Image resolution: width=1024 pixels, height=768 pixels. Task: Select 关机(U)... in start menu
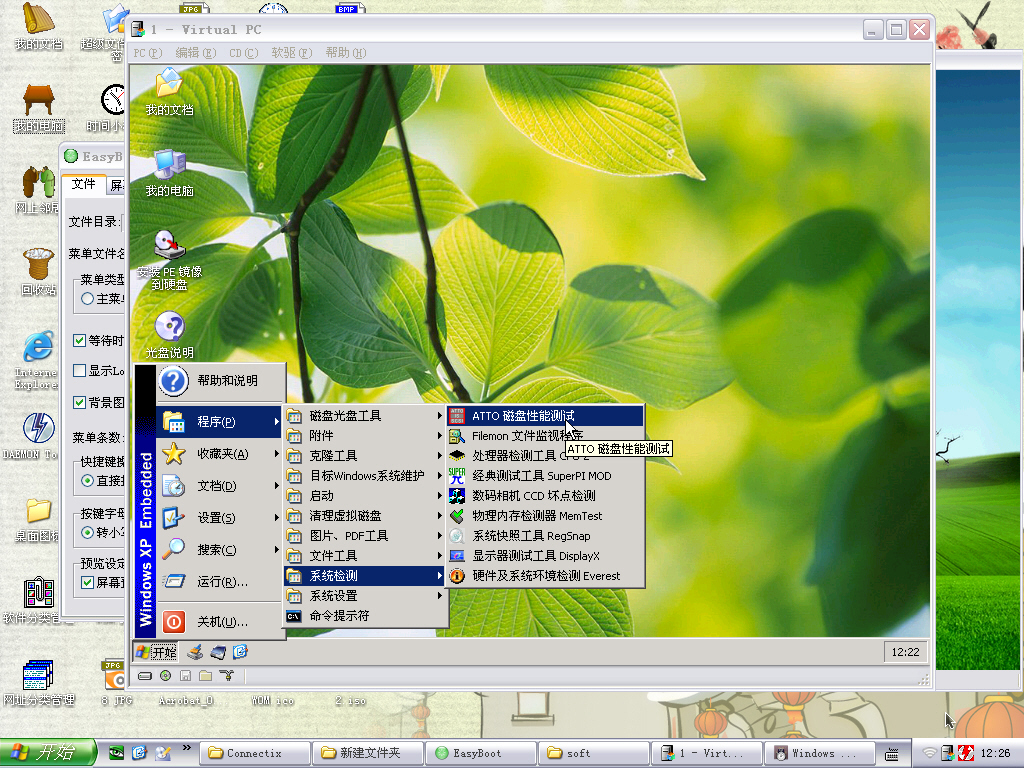click(221, 622)
